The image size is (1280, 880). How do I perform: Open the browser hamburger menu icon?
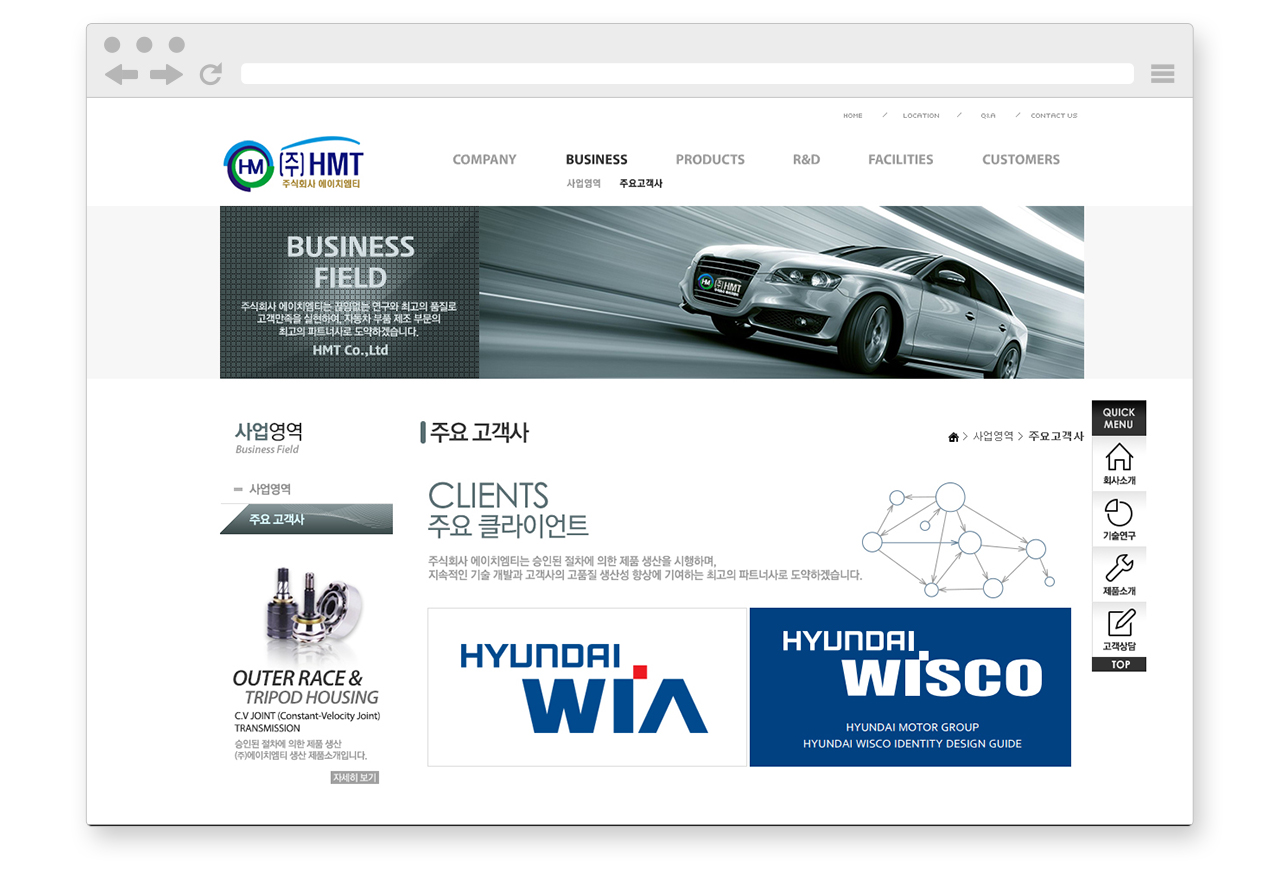tap(1162, 74)
